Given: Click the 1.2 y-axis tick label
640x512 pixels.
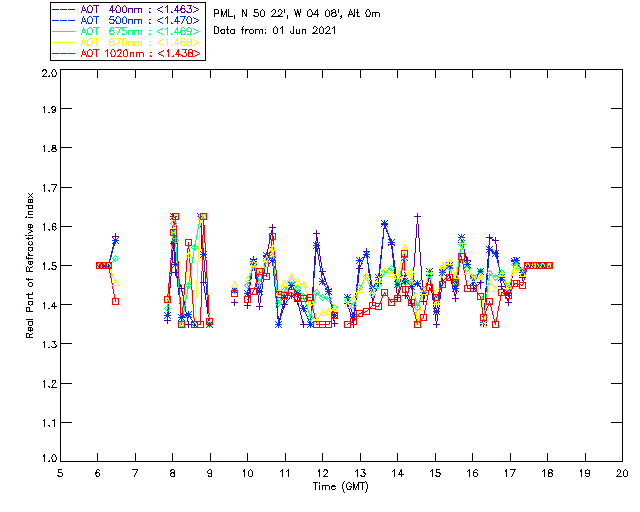Looking at the screenshot, I should tap(49, 384).
